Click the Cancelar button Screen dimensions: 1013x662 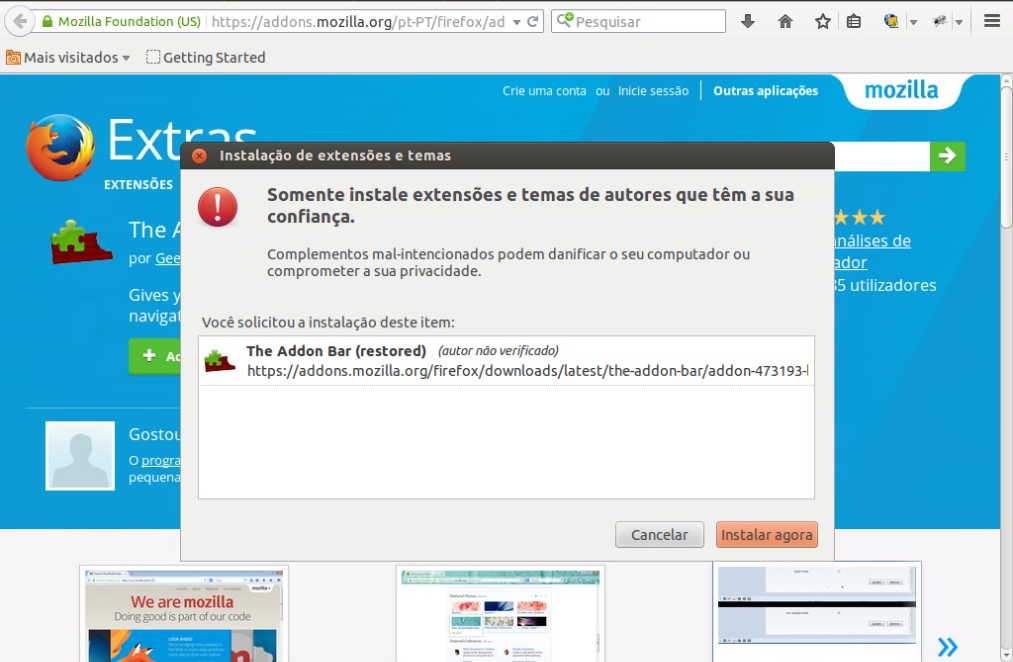click(659, 535)
